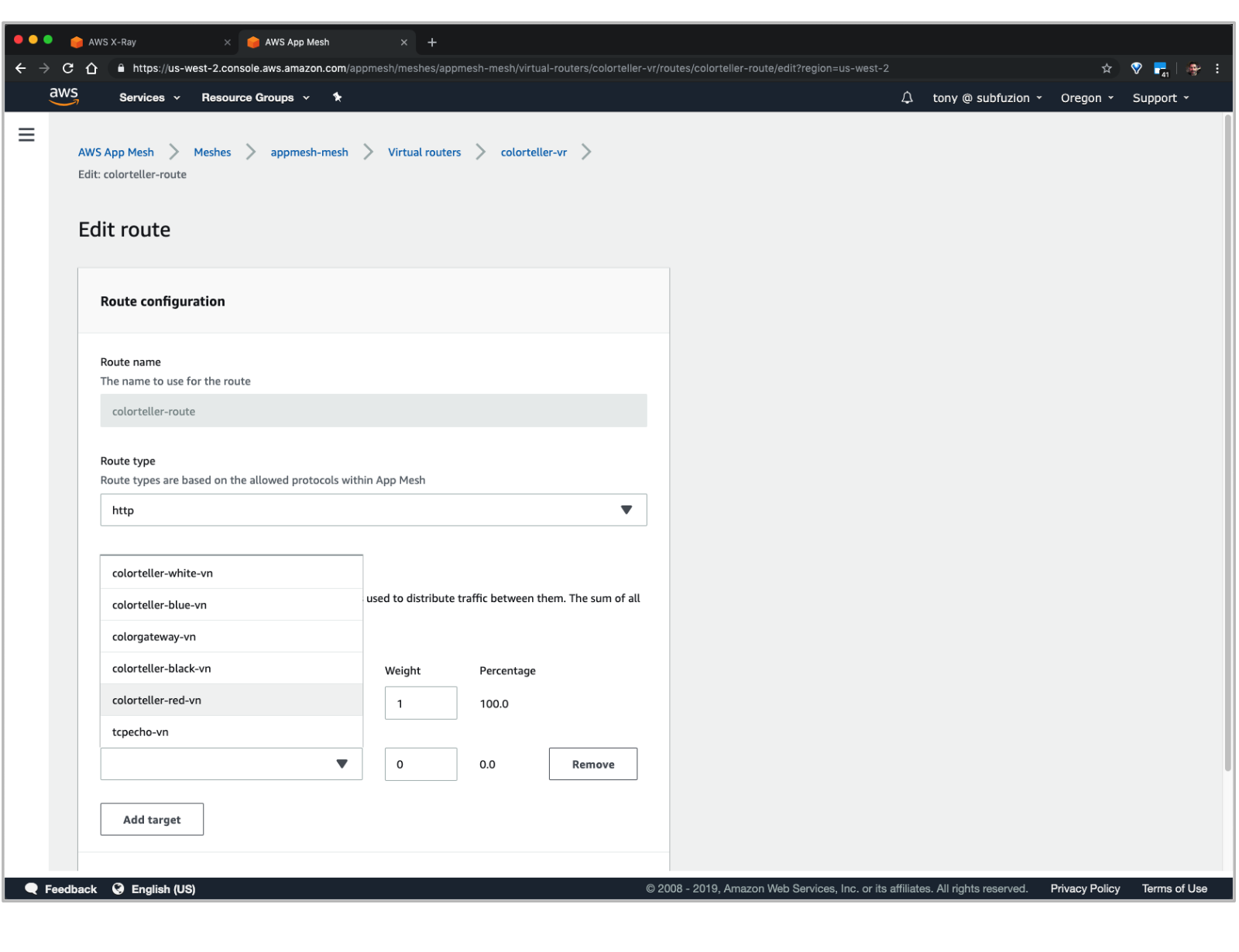Click the user profile avatar in browser toolbar
The height and width of the screenshot is (952, 1239).
[1193, 68]
